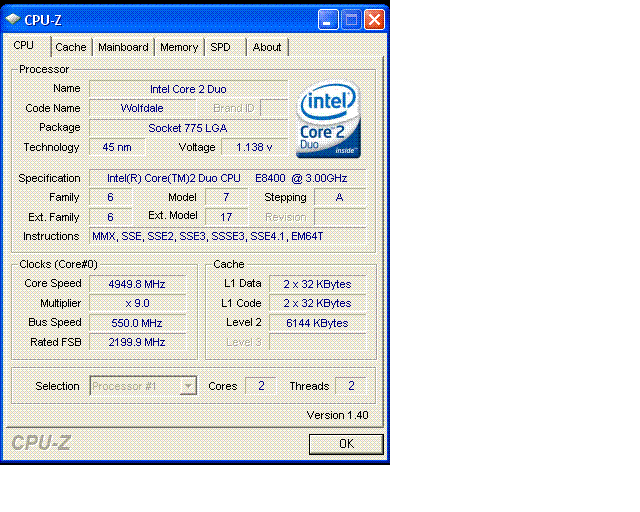Click the L1 Code value '2 x 32 KBytes'
This screenshot has height=512, width=640.
(318, 303)
